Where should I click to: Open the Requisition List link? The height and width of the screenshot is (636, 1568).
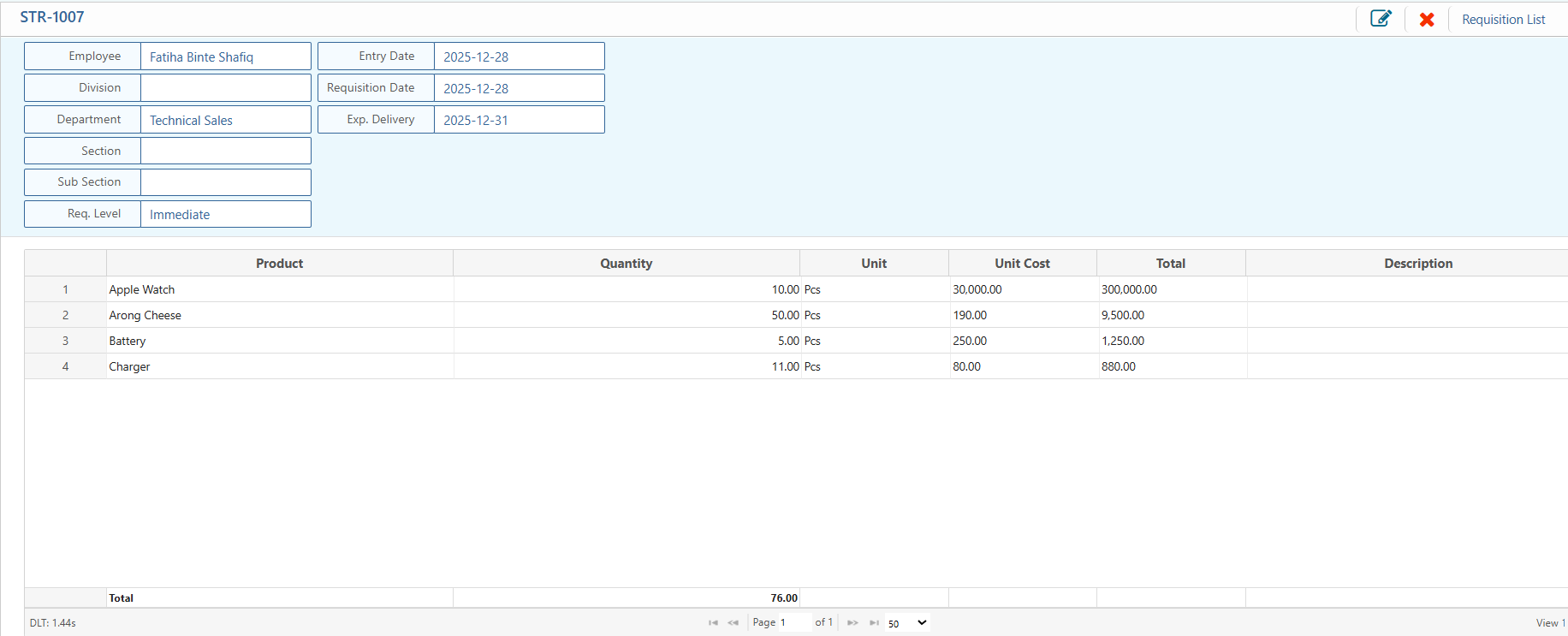point(1503,20)
